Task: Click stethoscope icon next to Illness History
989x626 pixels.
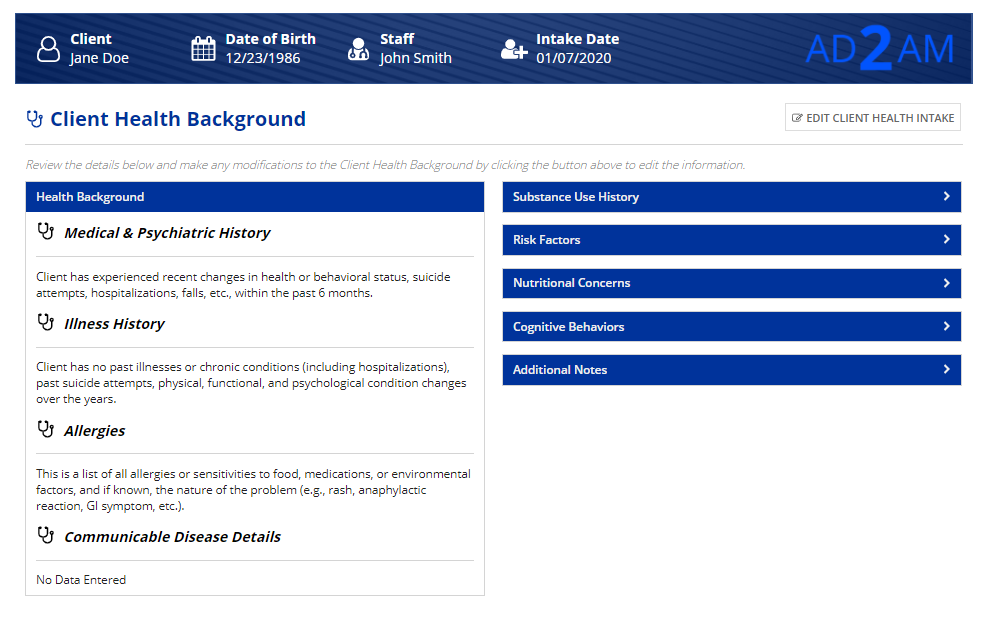Action: pyautogui.click(x=45, y=322)
